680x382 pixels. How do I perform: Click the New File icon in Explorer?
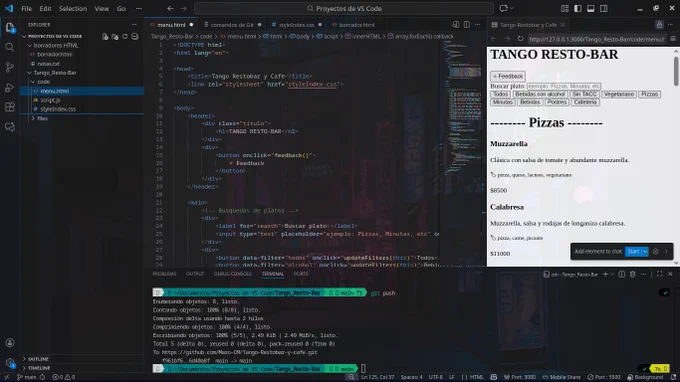click(105, 36)
